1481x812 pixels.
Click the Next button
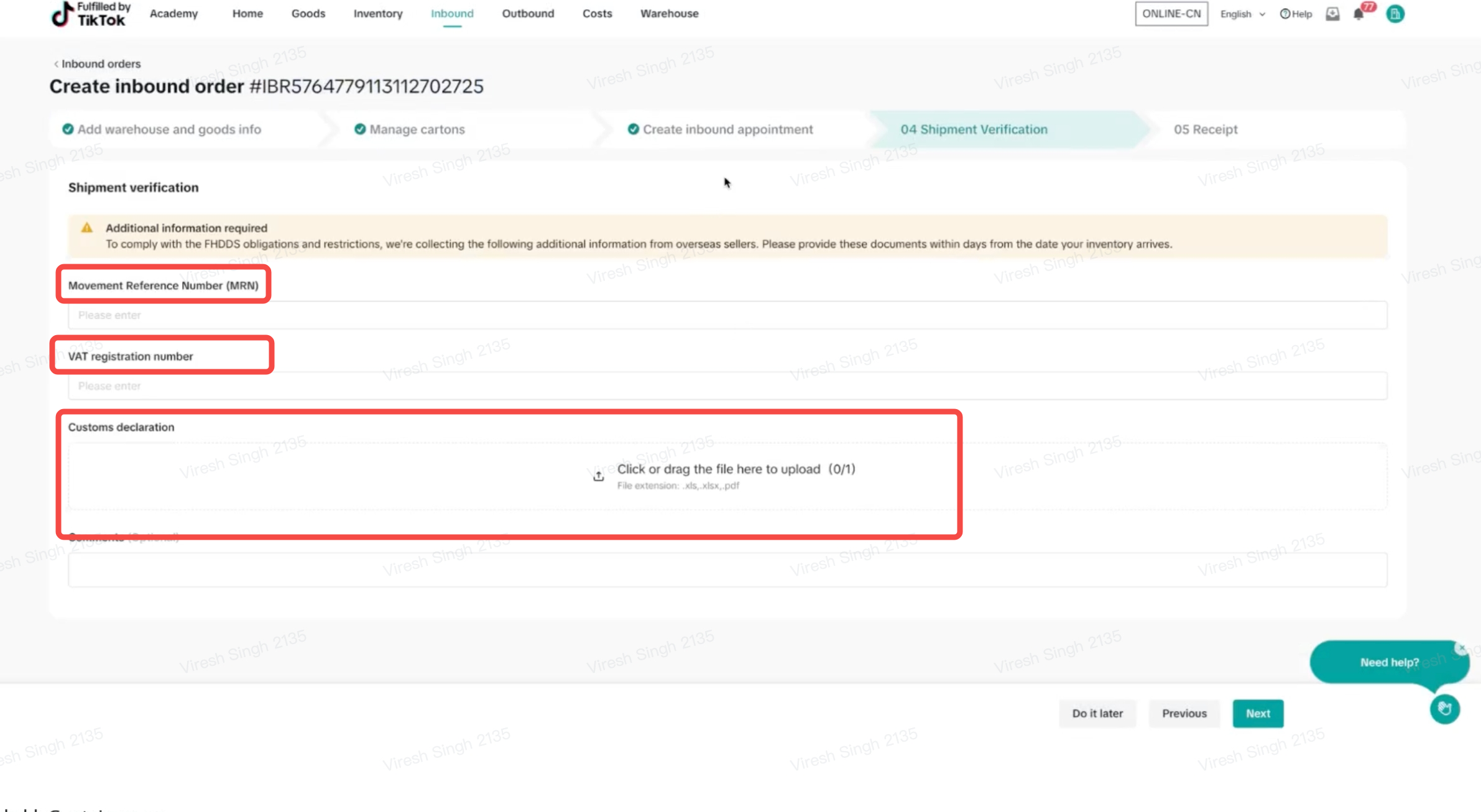tap(1257, 713)
